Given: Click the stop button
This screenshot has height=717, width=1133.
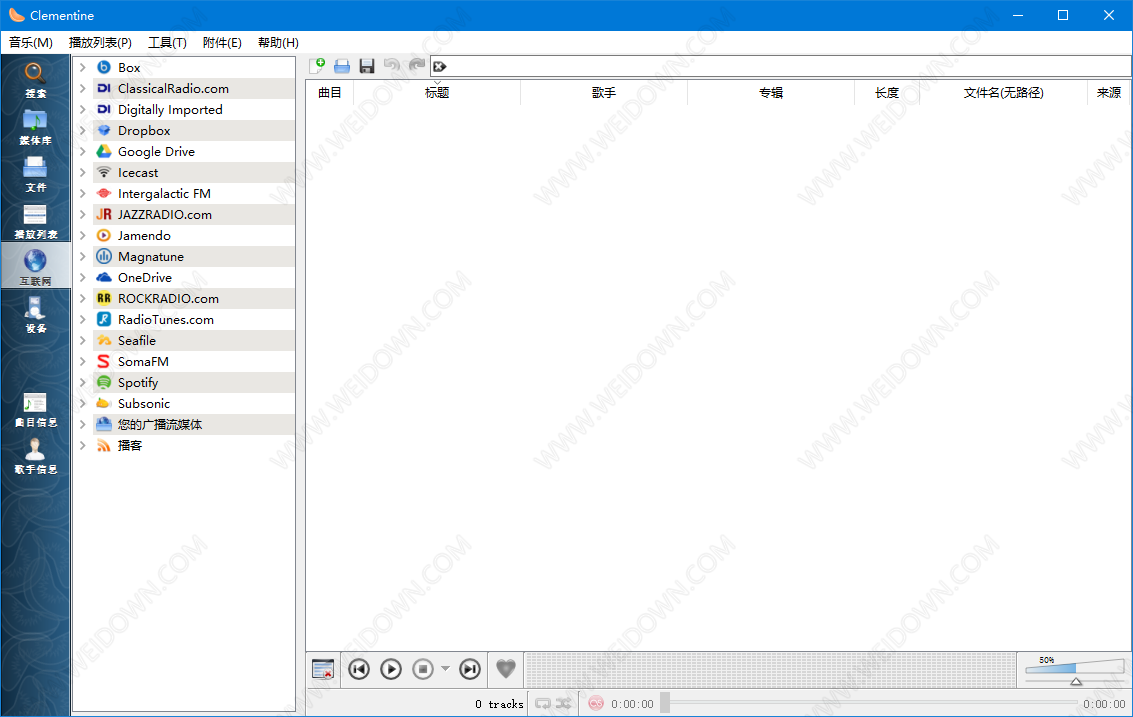Looking at the screenshot, I should [423, 669].
